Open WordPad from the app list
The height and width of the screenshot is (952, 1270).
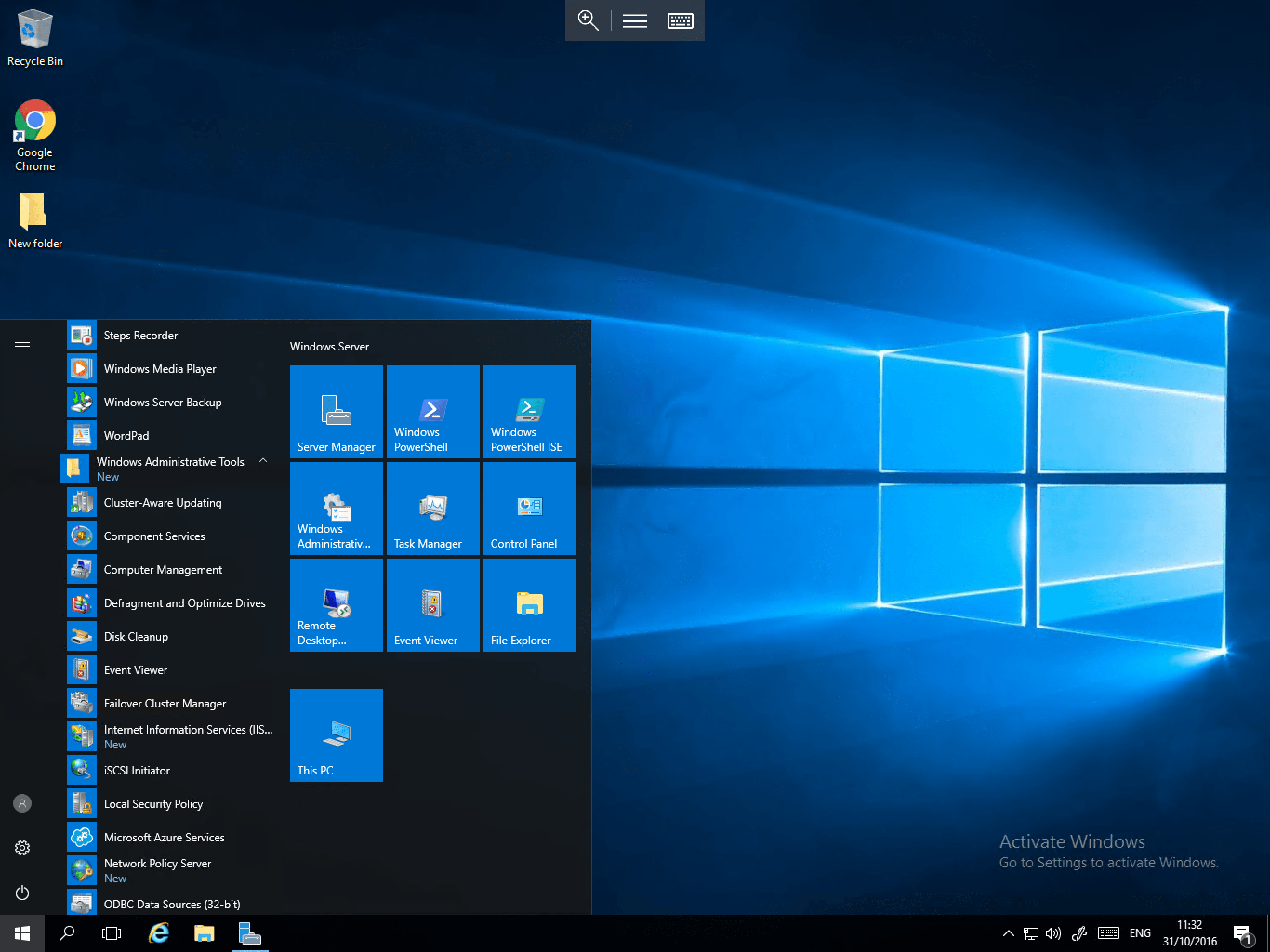coord(126,435)
